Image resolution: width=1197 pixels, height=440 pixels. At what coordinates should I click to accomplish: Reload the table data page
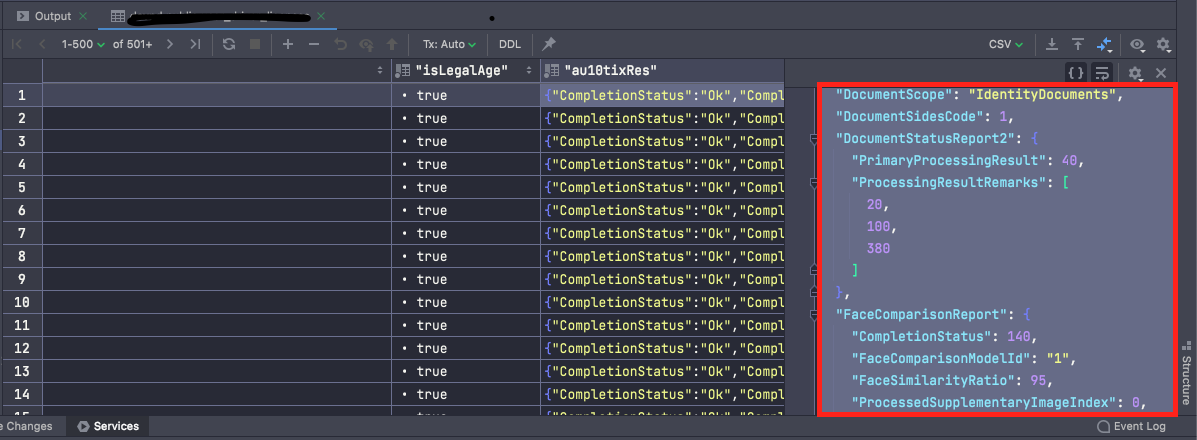pyautogui.click(x=229, y=44)
